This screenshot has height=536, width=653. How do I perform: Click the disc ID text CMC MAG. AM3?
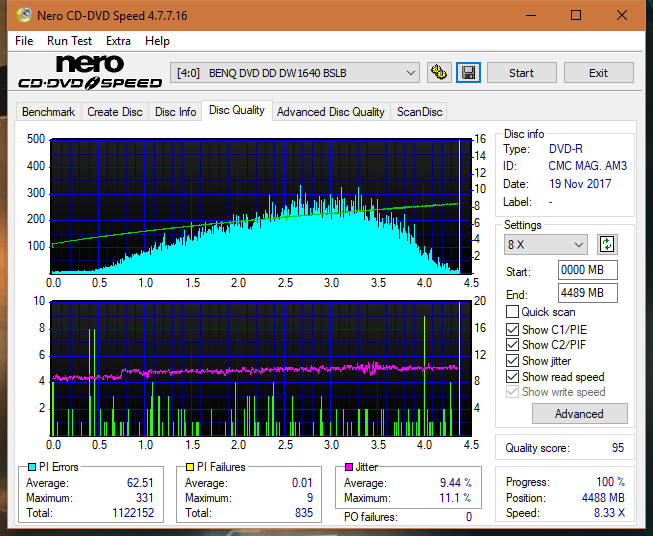pyautogui.click(x=587, y=166)
